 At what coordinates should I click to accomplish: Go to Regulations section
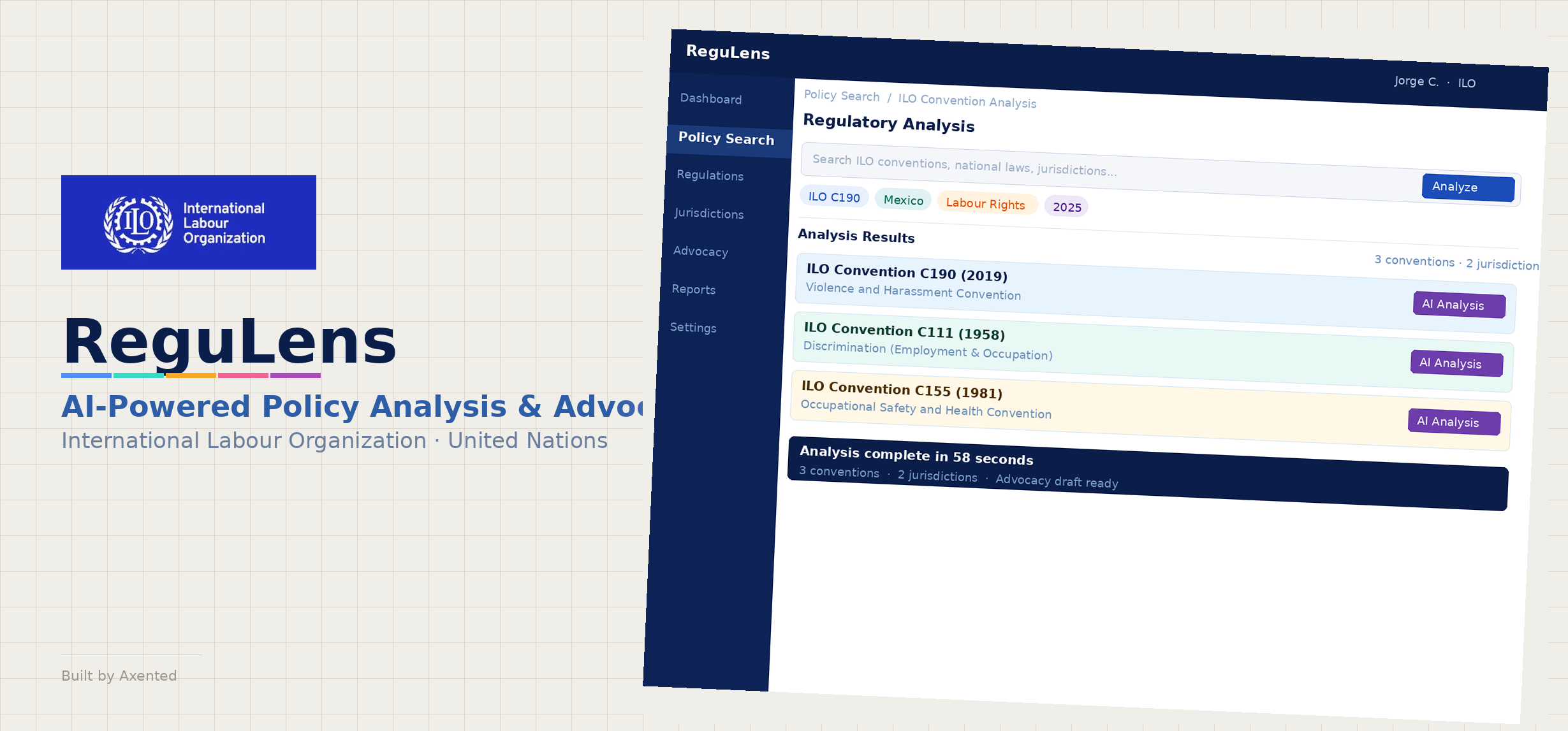[x=710, y=175]
